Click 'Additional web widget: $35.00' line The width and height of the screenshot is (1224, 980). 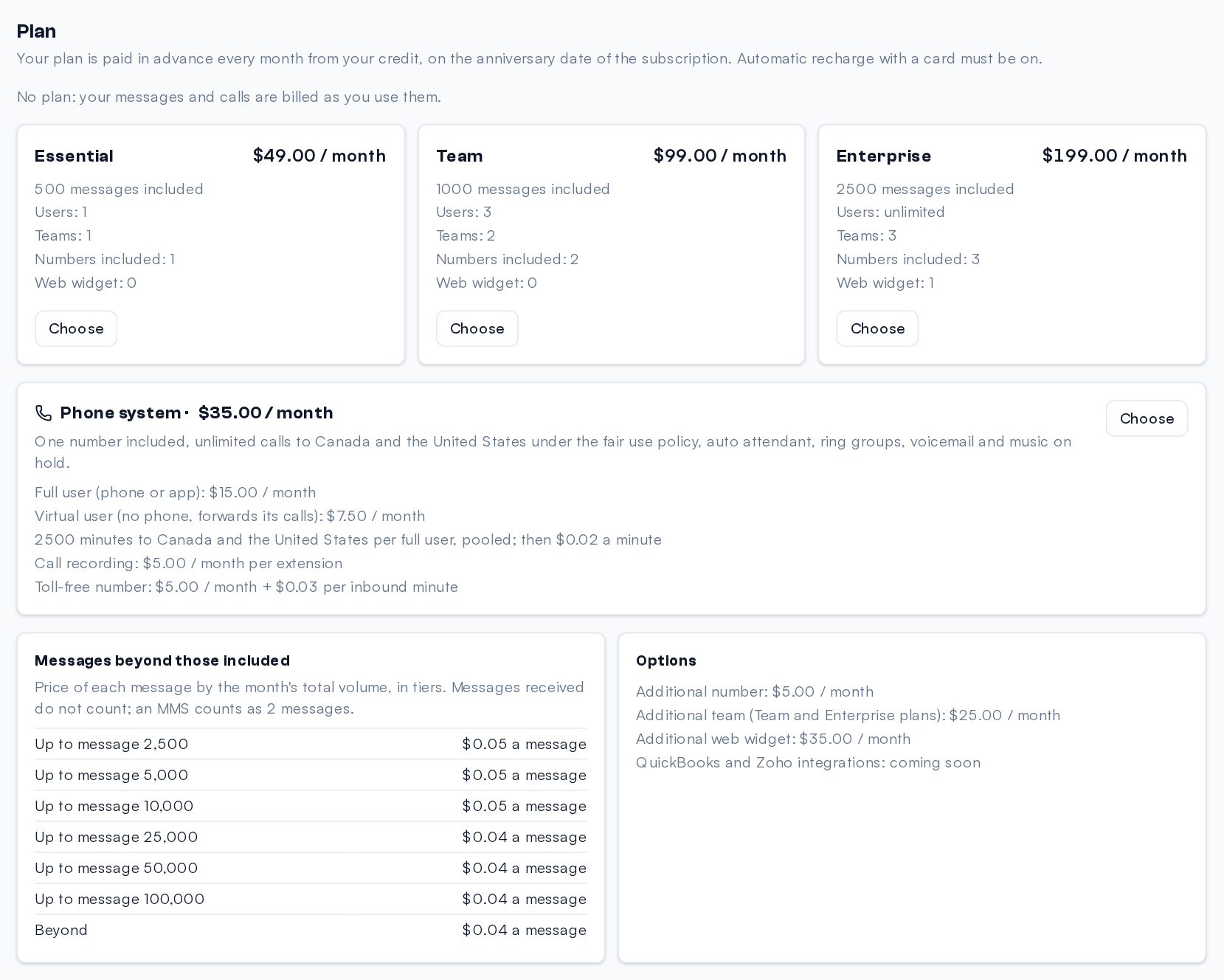(773, 739)
